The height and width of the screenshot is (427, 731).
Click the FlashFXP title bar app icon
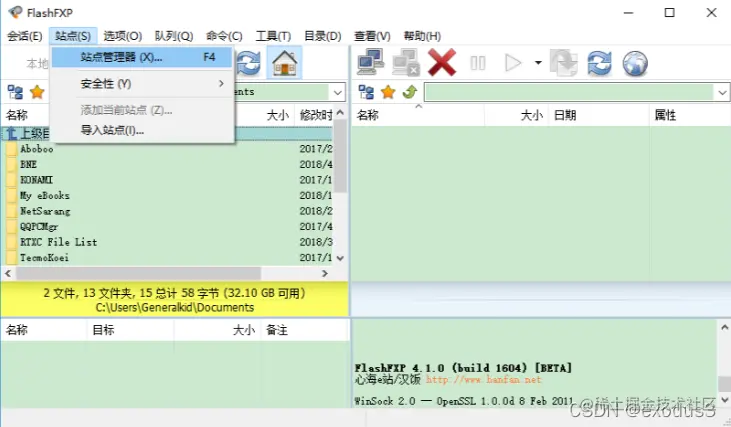pos(15,12)
